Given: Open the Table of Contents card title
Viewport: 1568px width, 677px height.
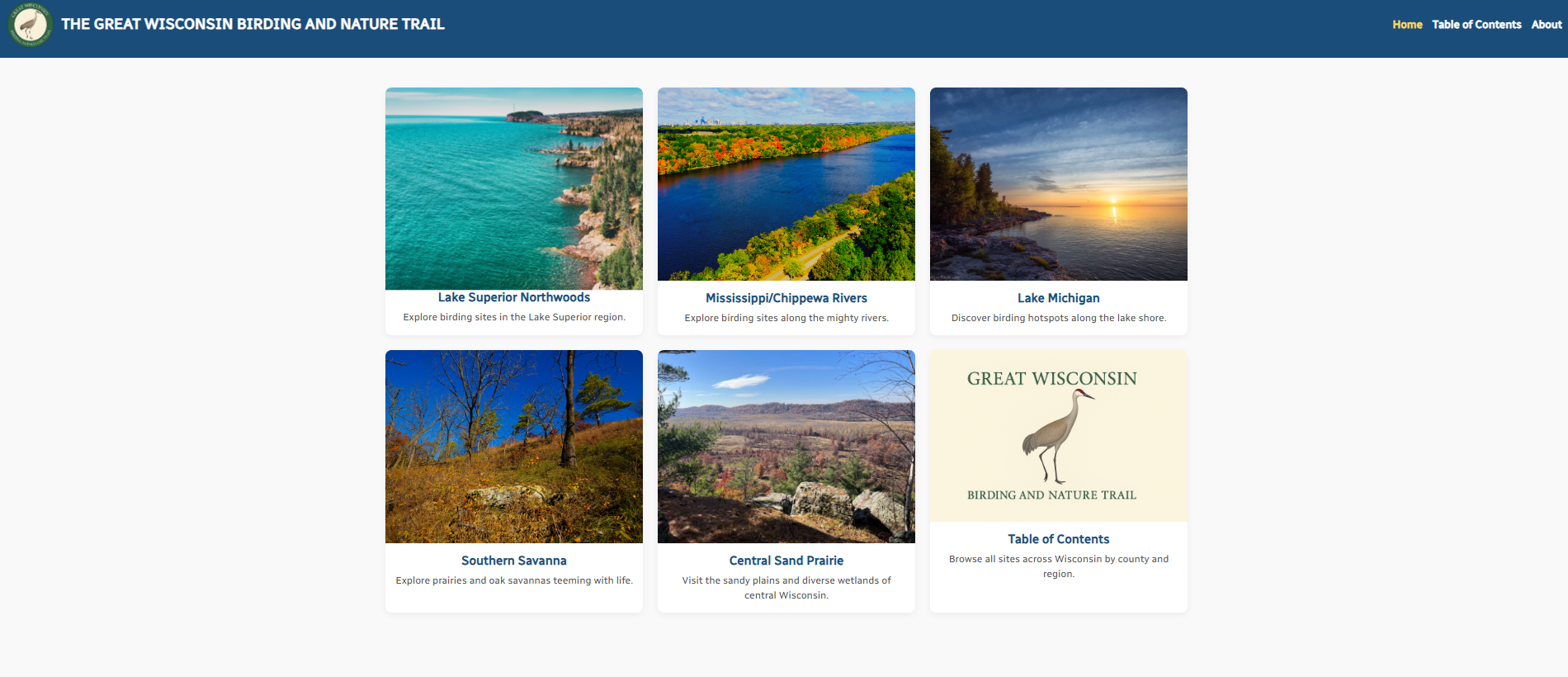Looking at the screenshot, I should pyautogui.click(x=1059, y=539).
